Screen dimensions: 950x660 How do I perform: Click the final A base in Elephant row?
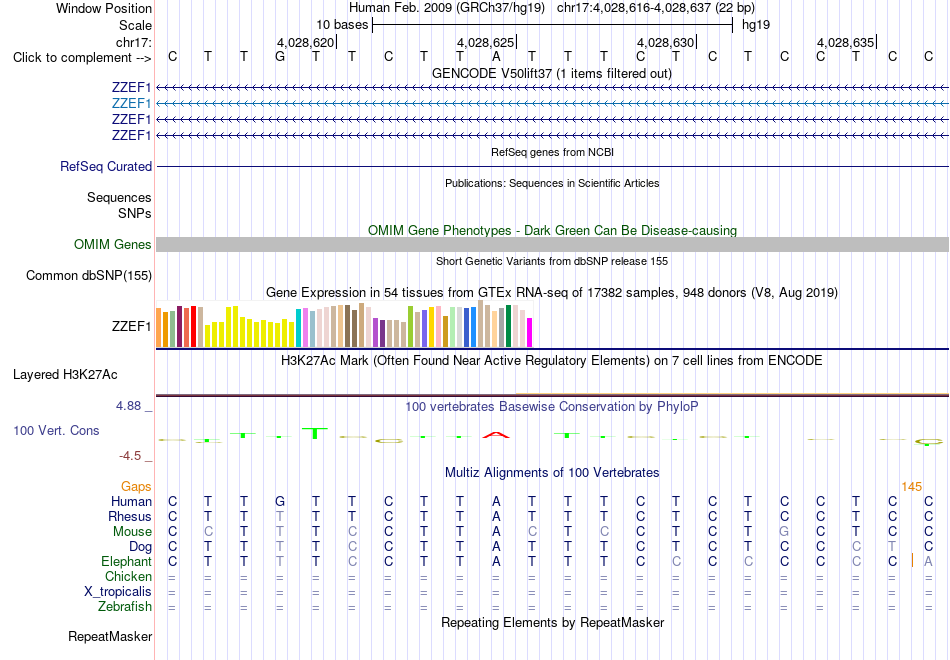[928, 561]
